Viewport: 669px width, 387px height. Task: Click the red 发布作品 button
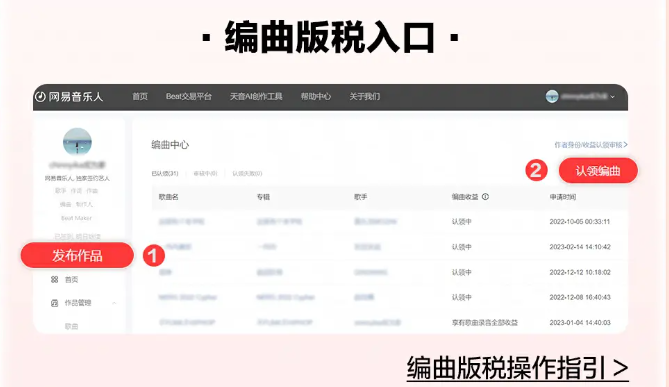tap(77, 255)
